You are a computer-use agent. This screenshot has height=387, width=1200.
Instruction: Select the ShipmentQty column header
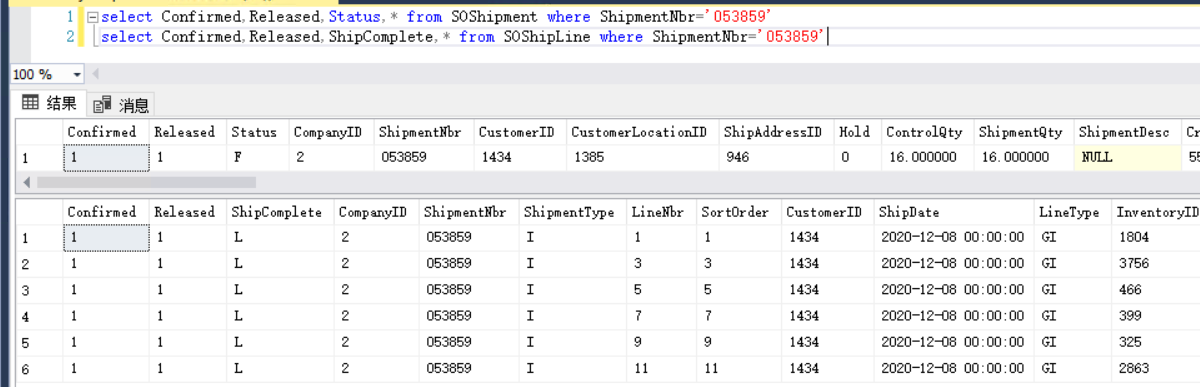point(1024,132)
